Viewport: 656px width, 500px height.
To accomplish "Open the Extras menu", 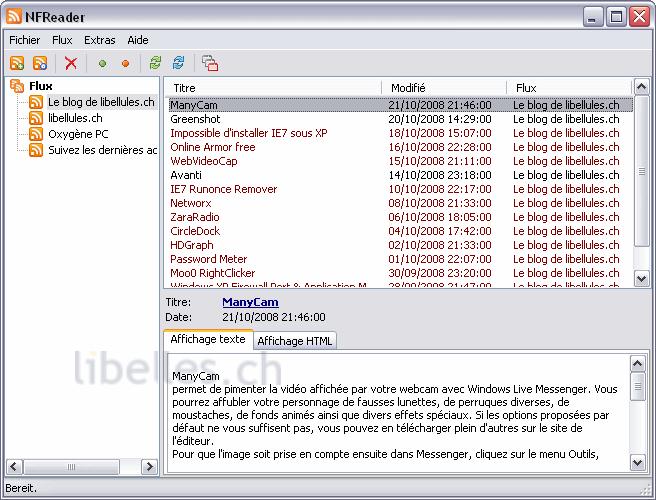I will (100, 40).
